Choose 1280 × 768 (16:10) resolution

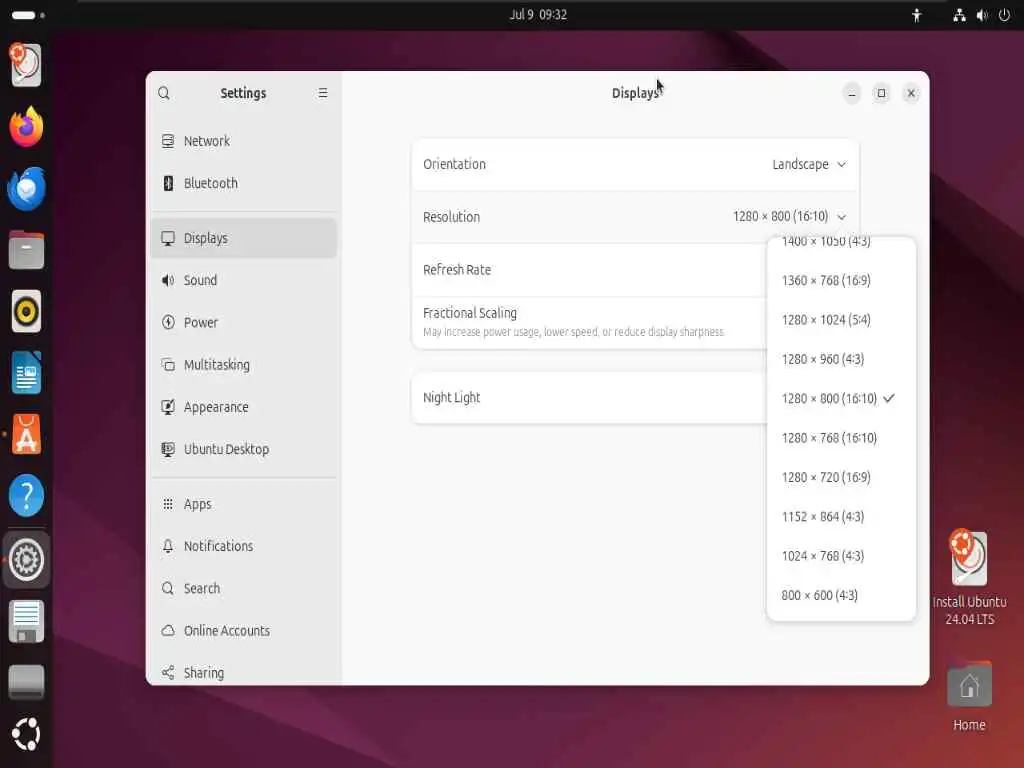(841, 438)
